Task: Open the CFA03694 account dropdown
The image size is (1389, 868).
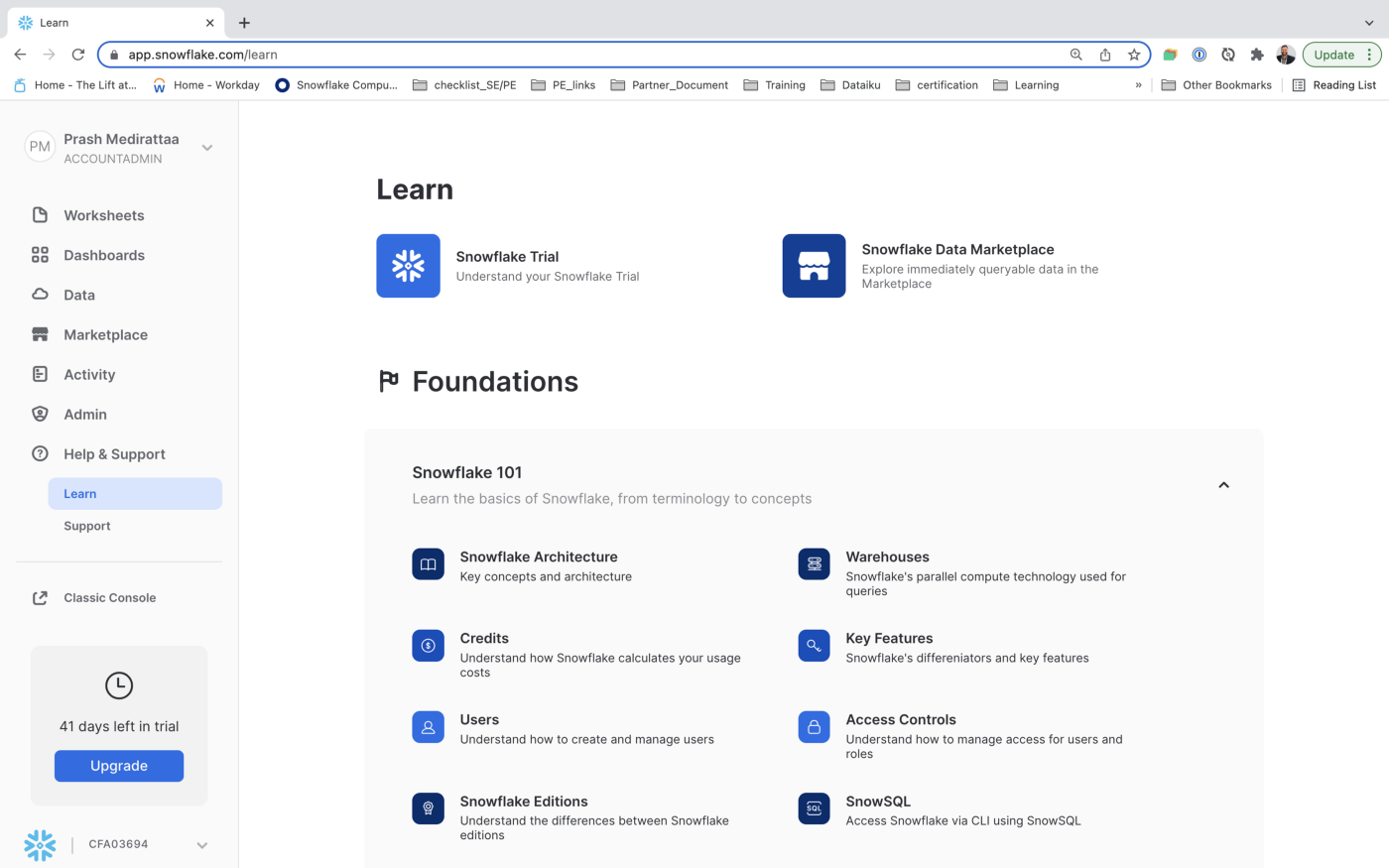Action: point(202,845)
